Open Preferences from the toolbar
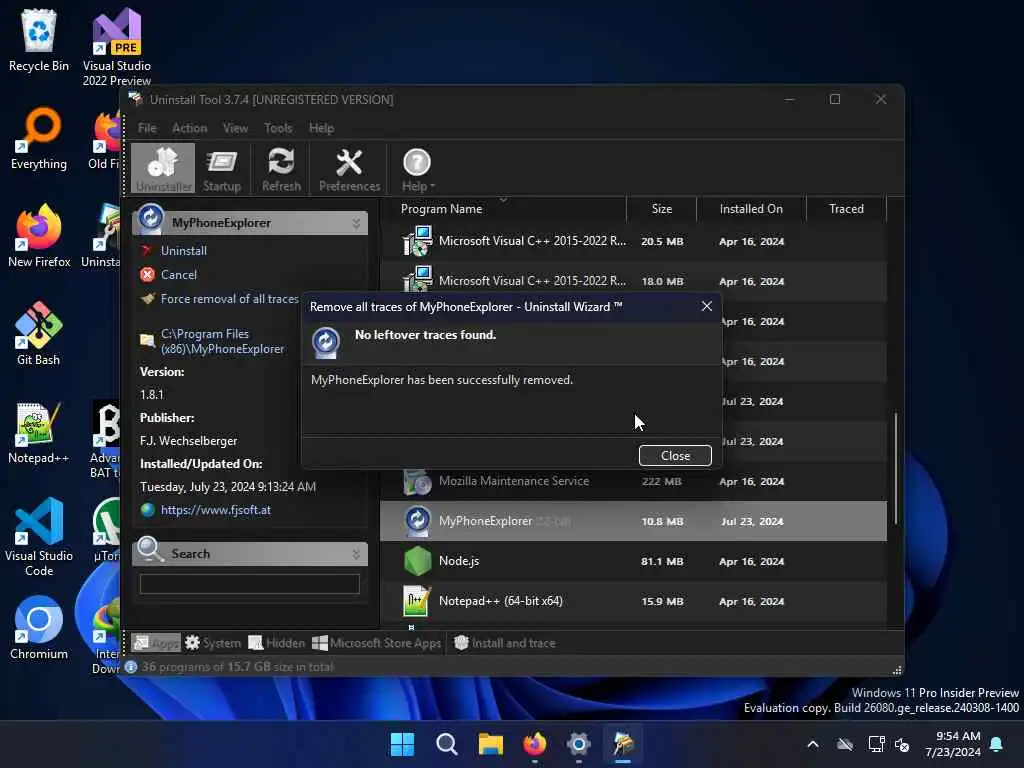The height and width of the screenshot is (768, 1024). point(349,169)
